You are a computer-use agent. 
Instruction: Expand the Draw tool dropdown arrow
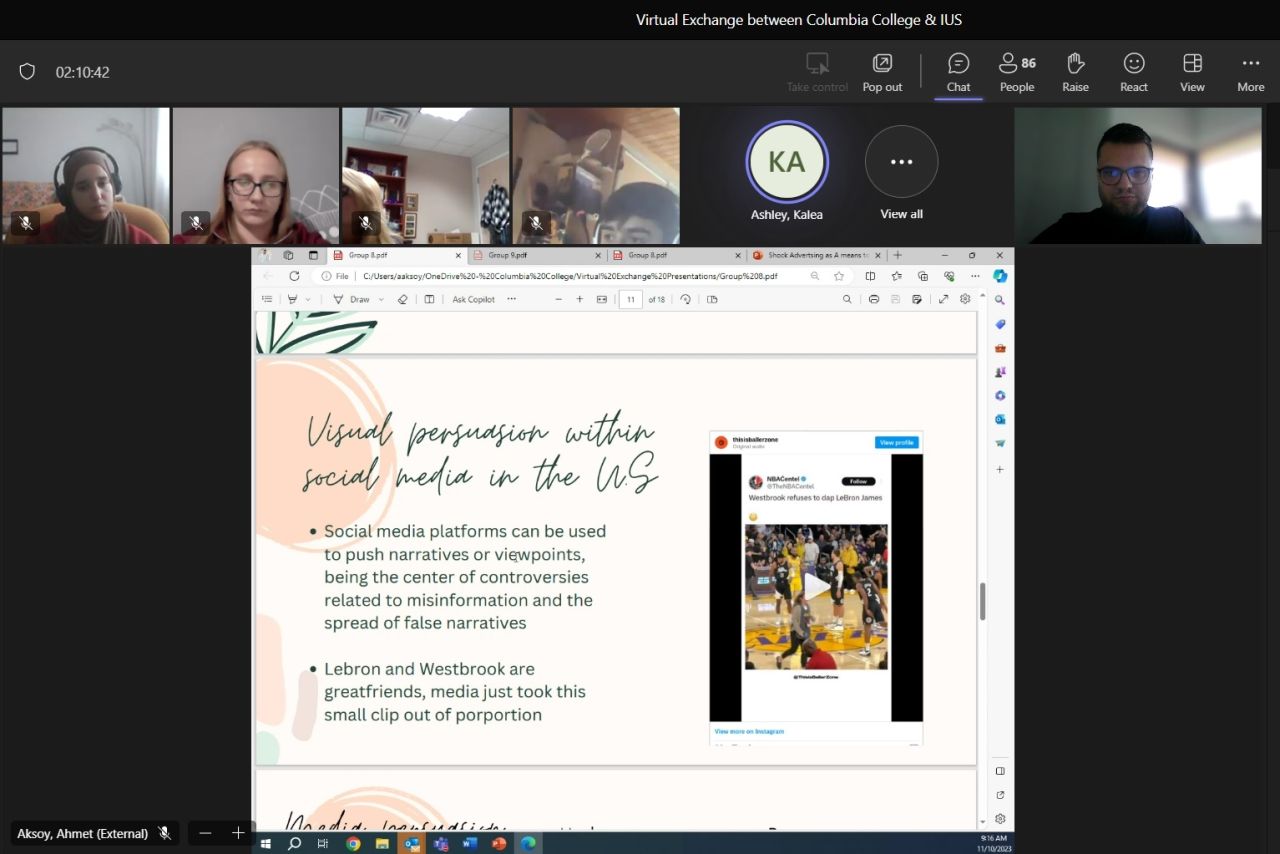(381, 300)
